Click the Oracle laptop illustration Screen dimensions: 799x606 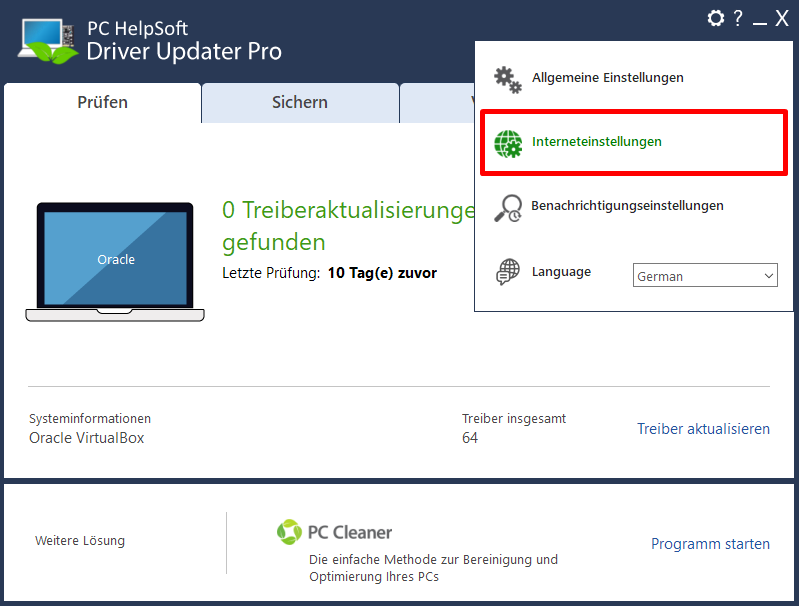115,262
